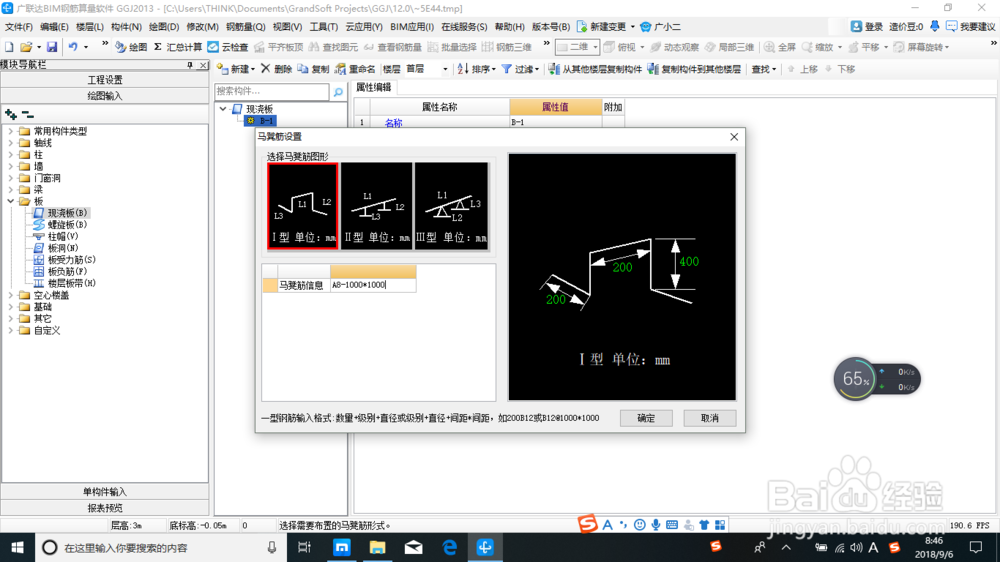The height and width of the screenshot is (562, 1000).
Task: Click the Save disk icon
Action: (52, 47)
